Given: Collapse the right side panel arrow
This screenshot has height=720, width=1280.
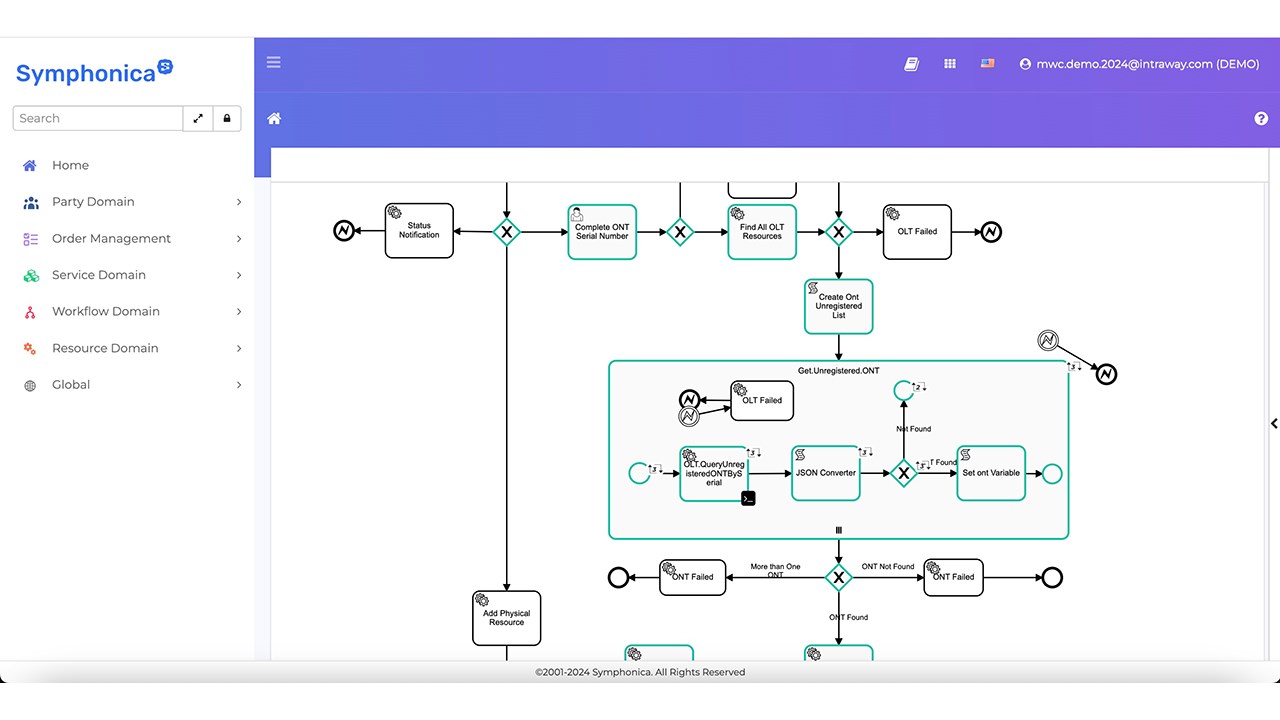Looking at the screenshot, I should click(1274, 424).
